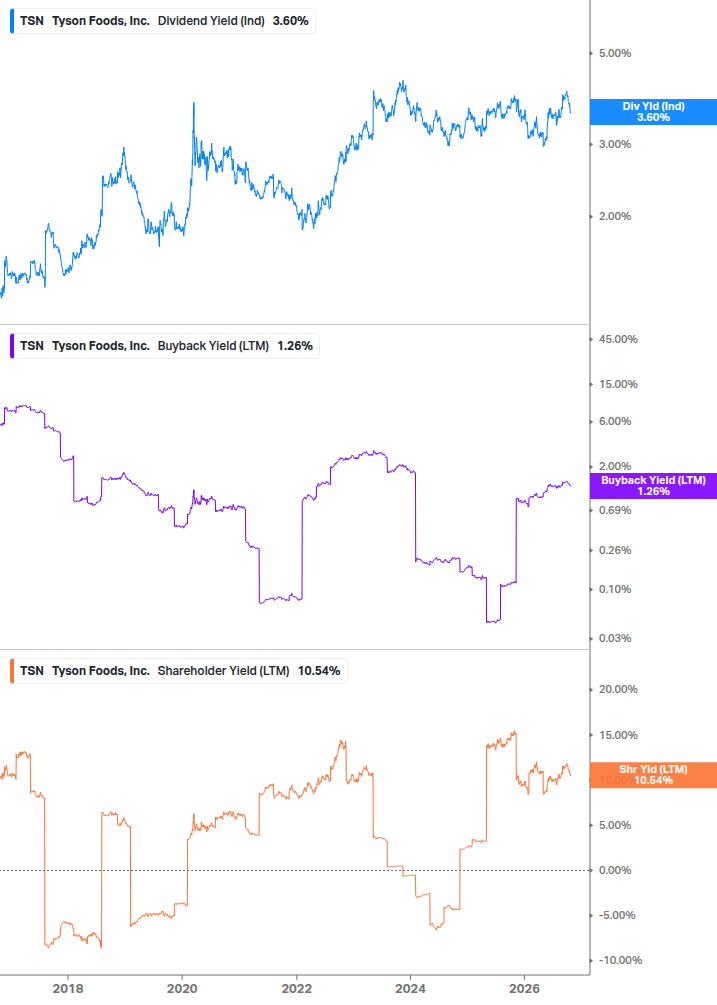The height and width of the screenshot is (1005, 717).
Task: Click the 2020 label on the time axis
Action: click(x=182, y=989)
